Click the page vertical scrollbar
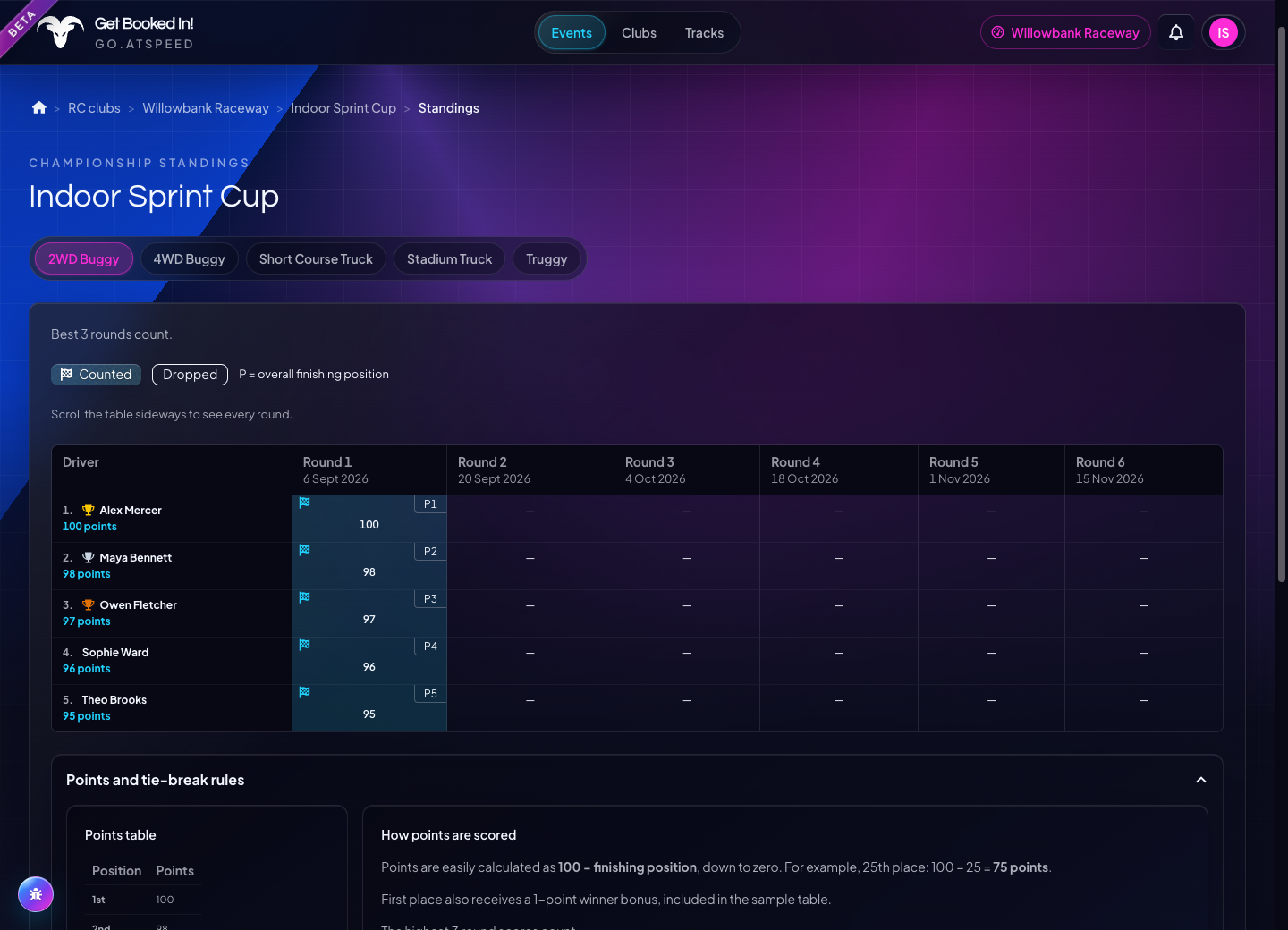Screen dimensions: 1288x930 tap(1281, 304)
